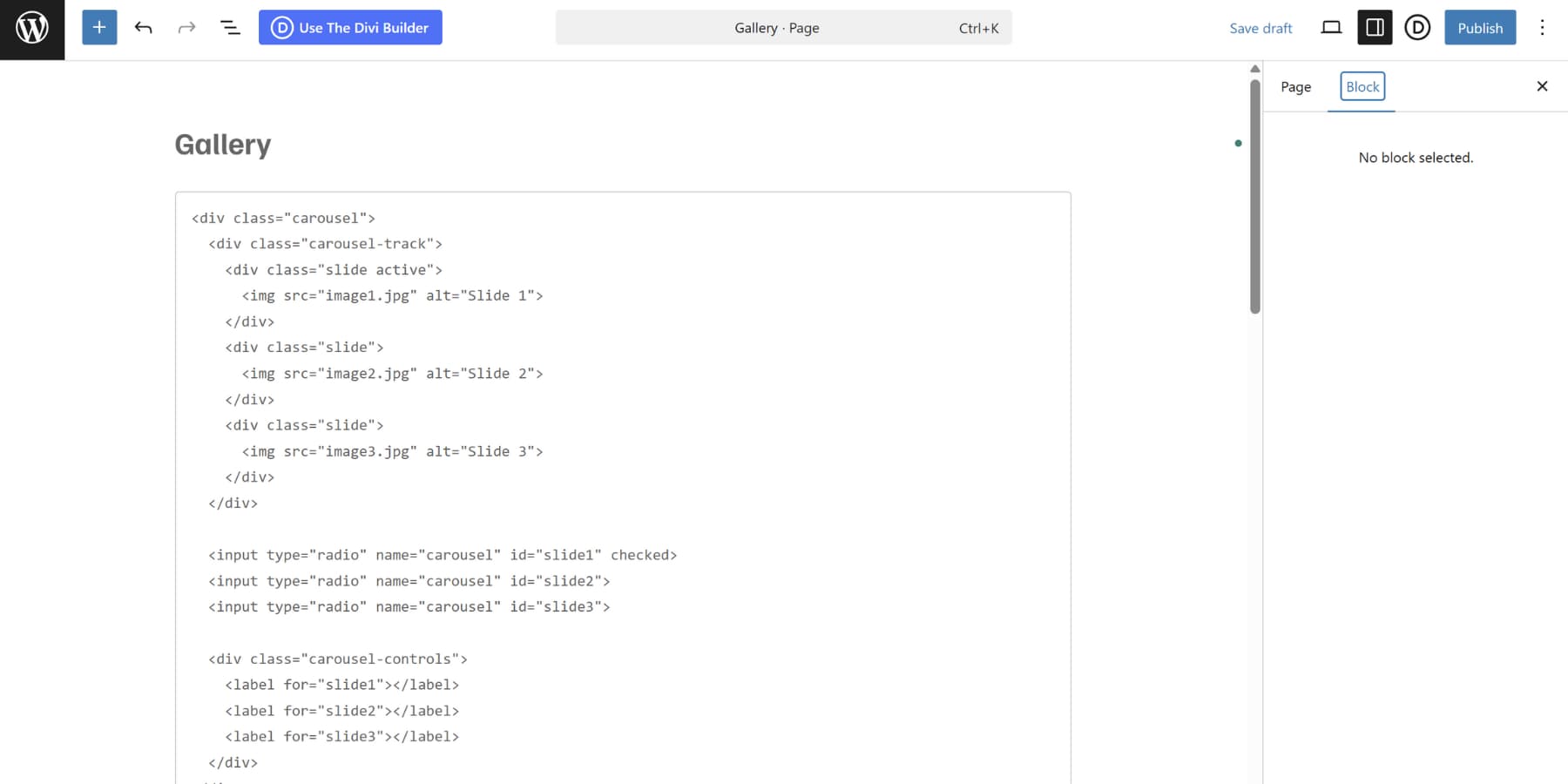The width and height of the screenshot is (1568, 784).
Task: Click Use The Divi Builder
Action: pyautogui.click(x=362, y=27)
